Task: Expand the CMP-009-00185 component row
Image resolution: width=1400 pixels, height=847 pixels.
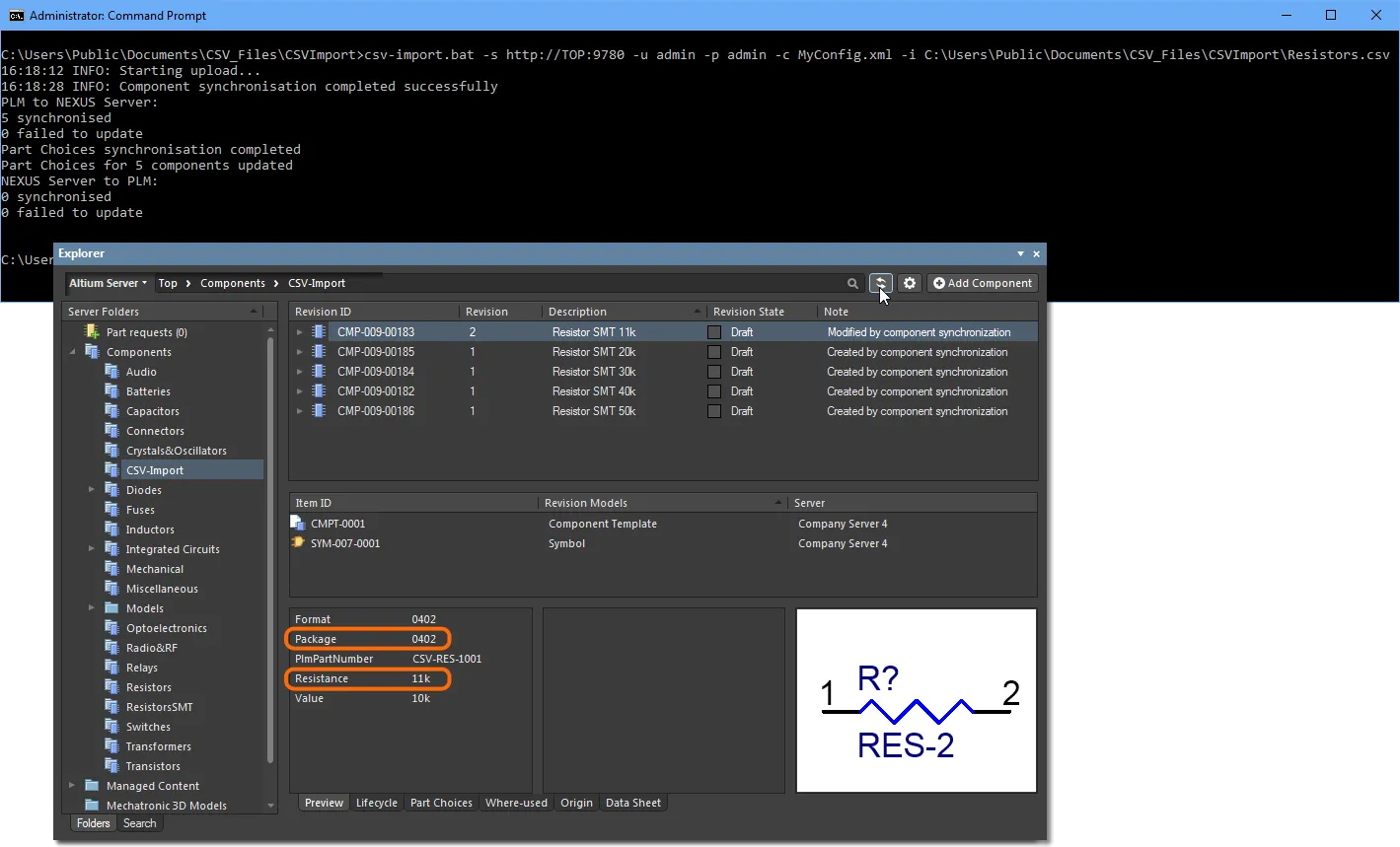Action: click(300, 352)
